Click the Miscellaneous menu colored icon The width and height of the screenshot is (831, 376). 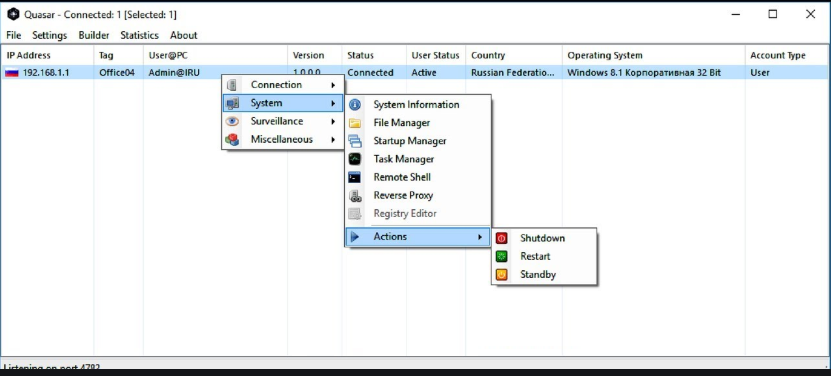click(232, 139)
